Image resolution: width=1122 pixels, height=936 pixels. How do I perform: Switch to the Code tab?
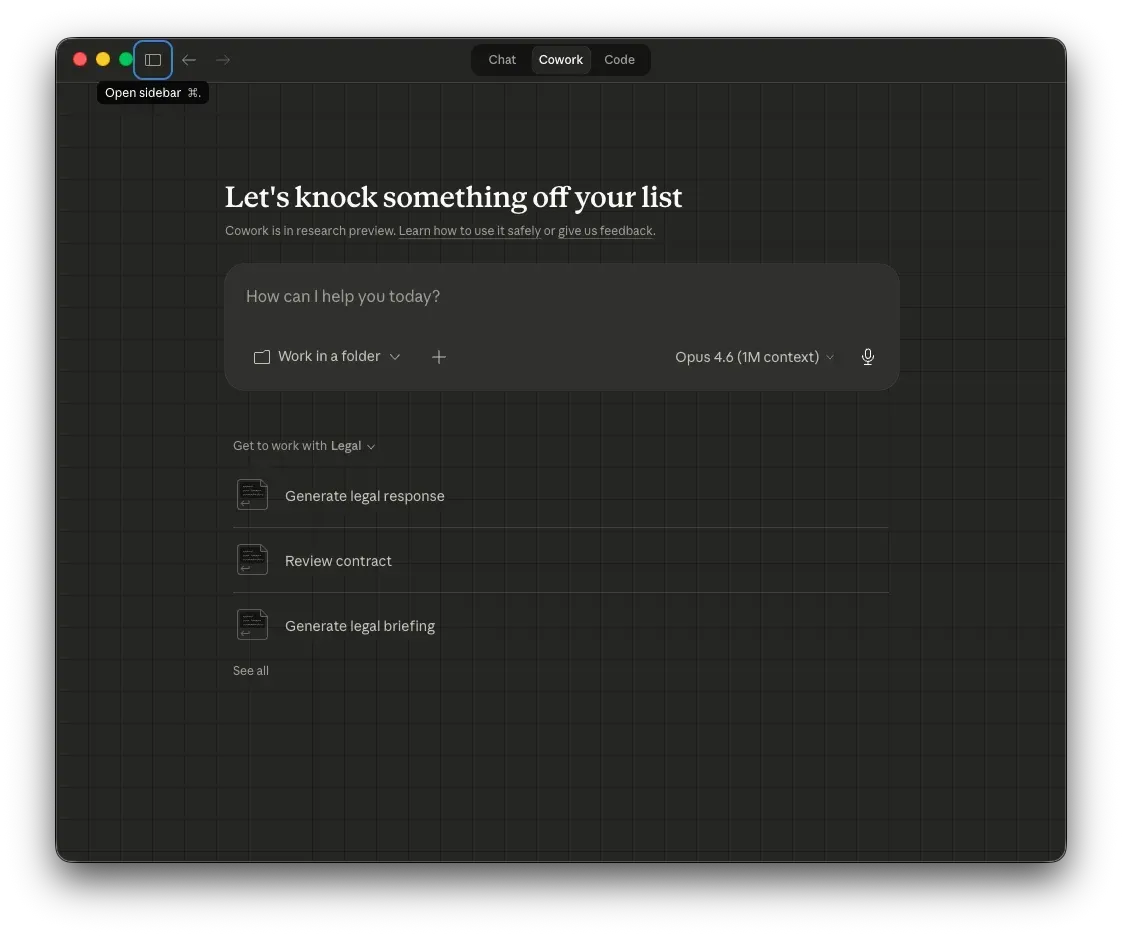click(x=619, y=60)
